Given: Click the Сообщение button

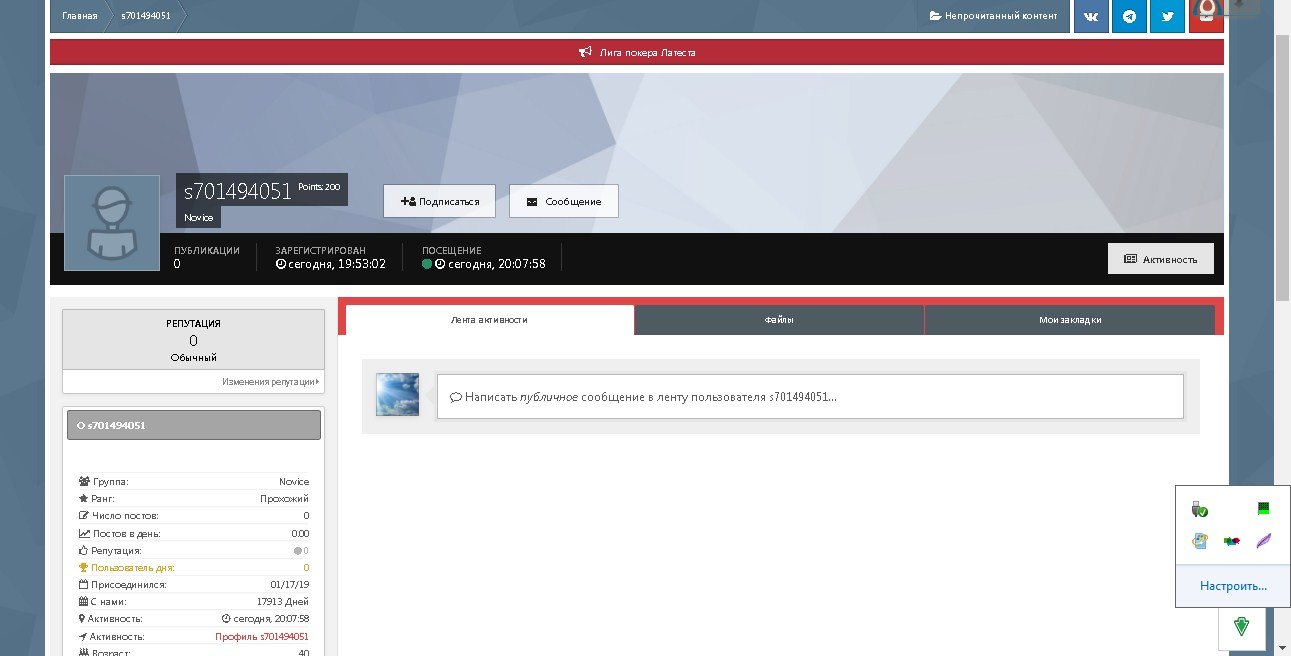Looking at the screenshot, I should (x=563, y=201).
